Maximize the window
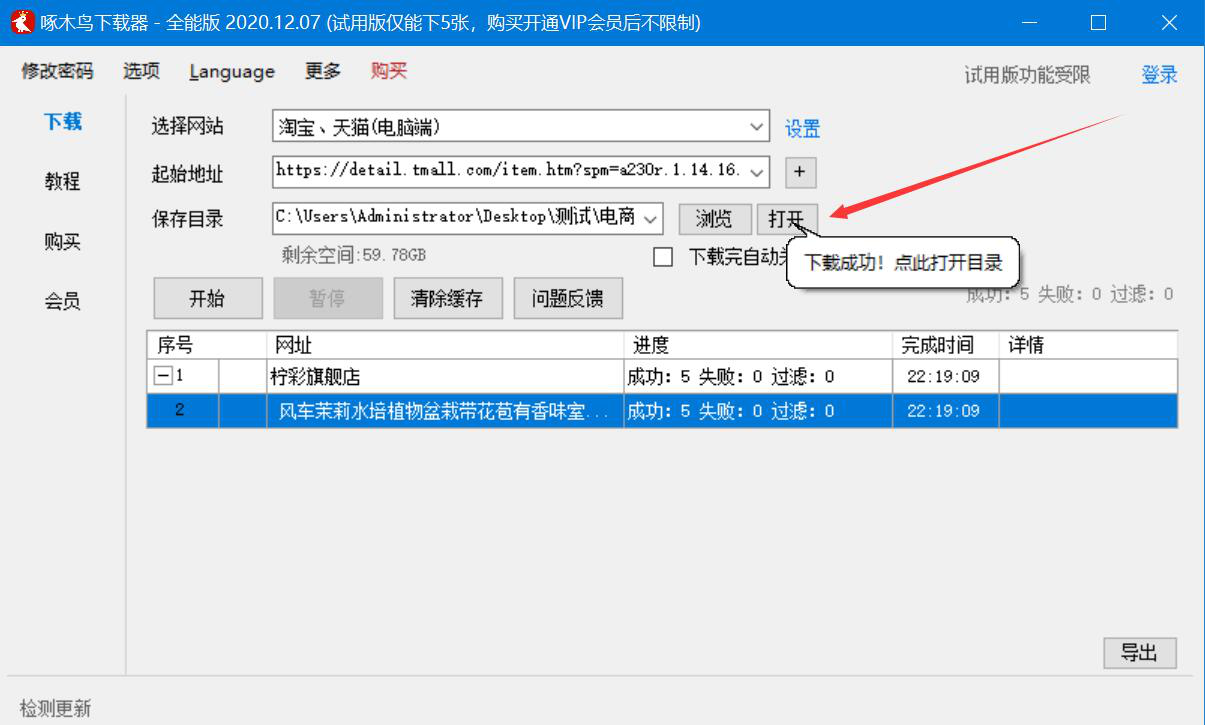 pyautogui.click(x=1098, y=22)
